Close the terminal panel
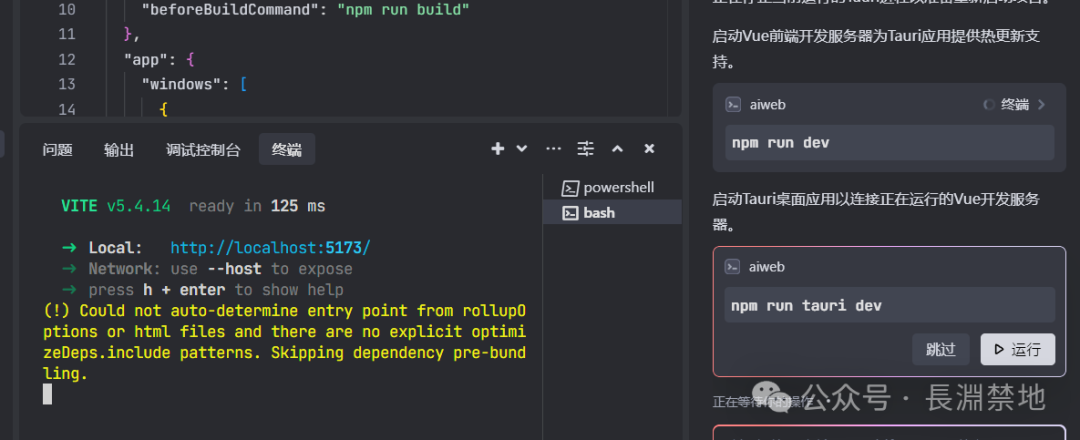The image size is (1080, 440). click(649, 149)
